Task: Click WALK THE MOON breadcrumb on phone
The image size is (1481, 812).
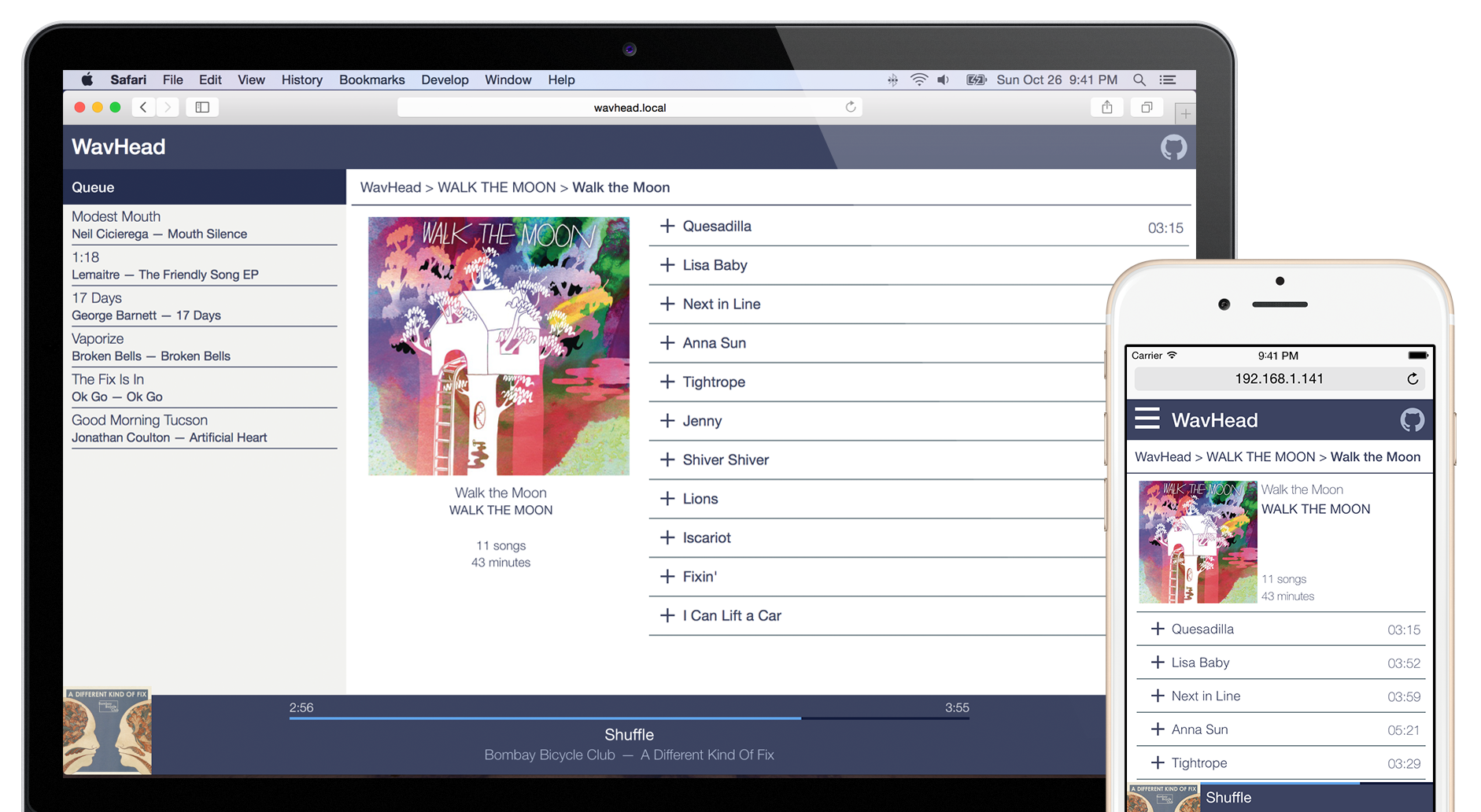Action: [1261, 457]
